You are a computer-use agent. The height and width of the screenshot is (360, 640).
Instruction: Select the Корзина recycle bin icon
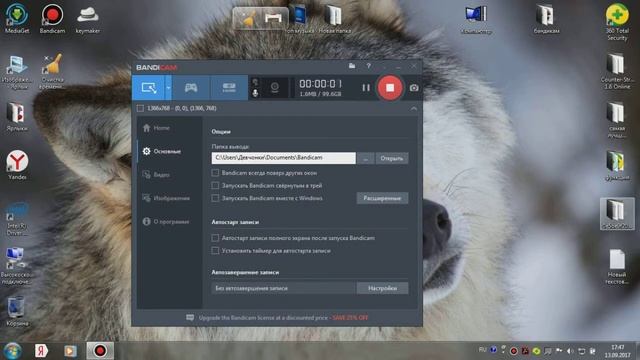[17, 311]
